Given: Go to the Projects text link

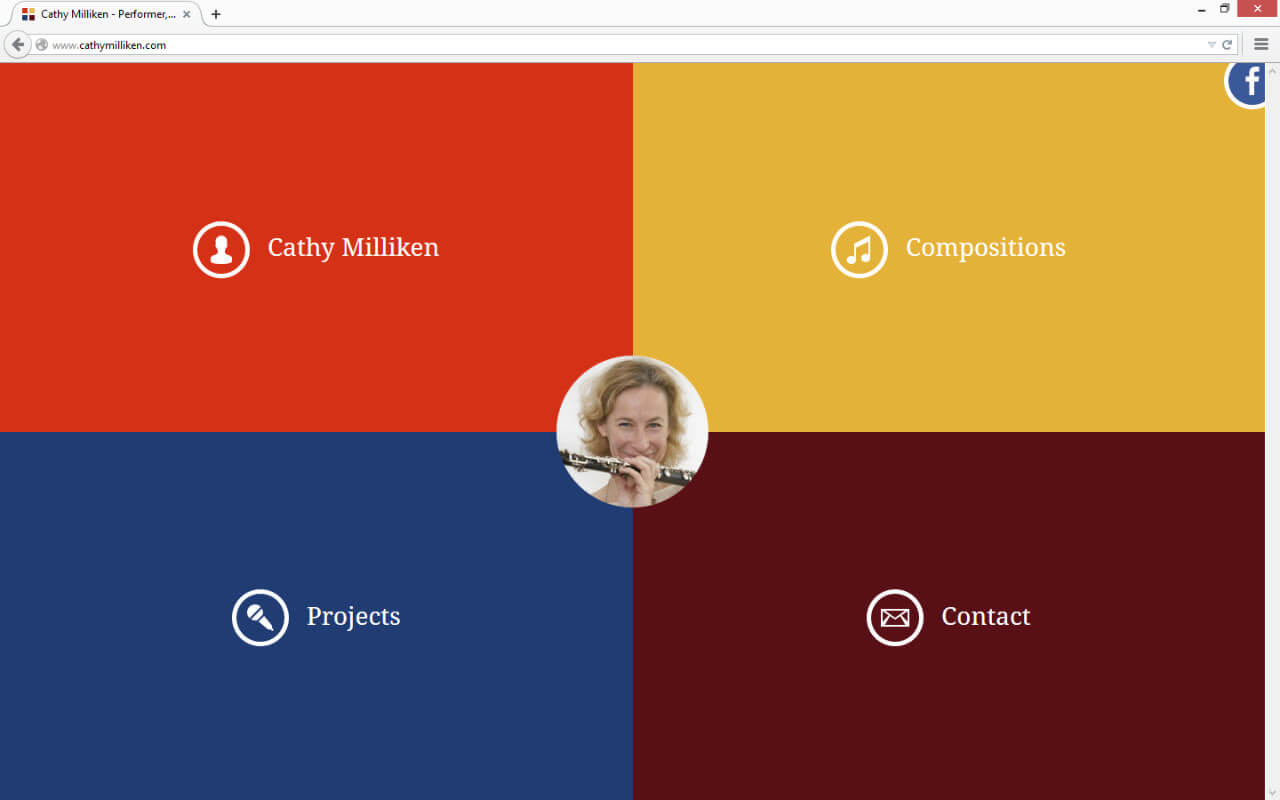Looking at the screenshot, I should click(354, 617).
